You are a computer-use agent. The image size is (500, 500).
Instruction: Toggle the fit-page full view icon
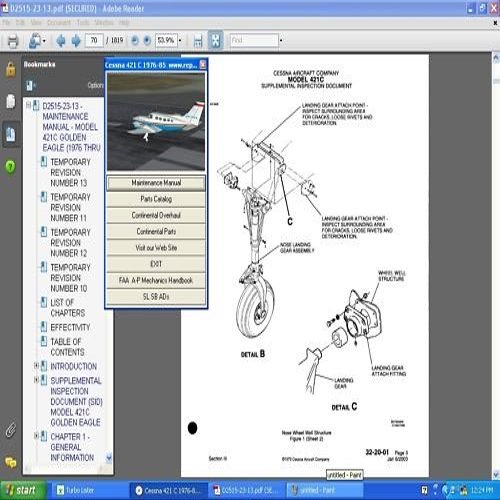(215, 41)
